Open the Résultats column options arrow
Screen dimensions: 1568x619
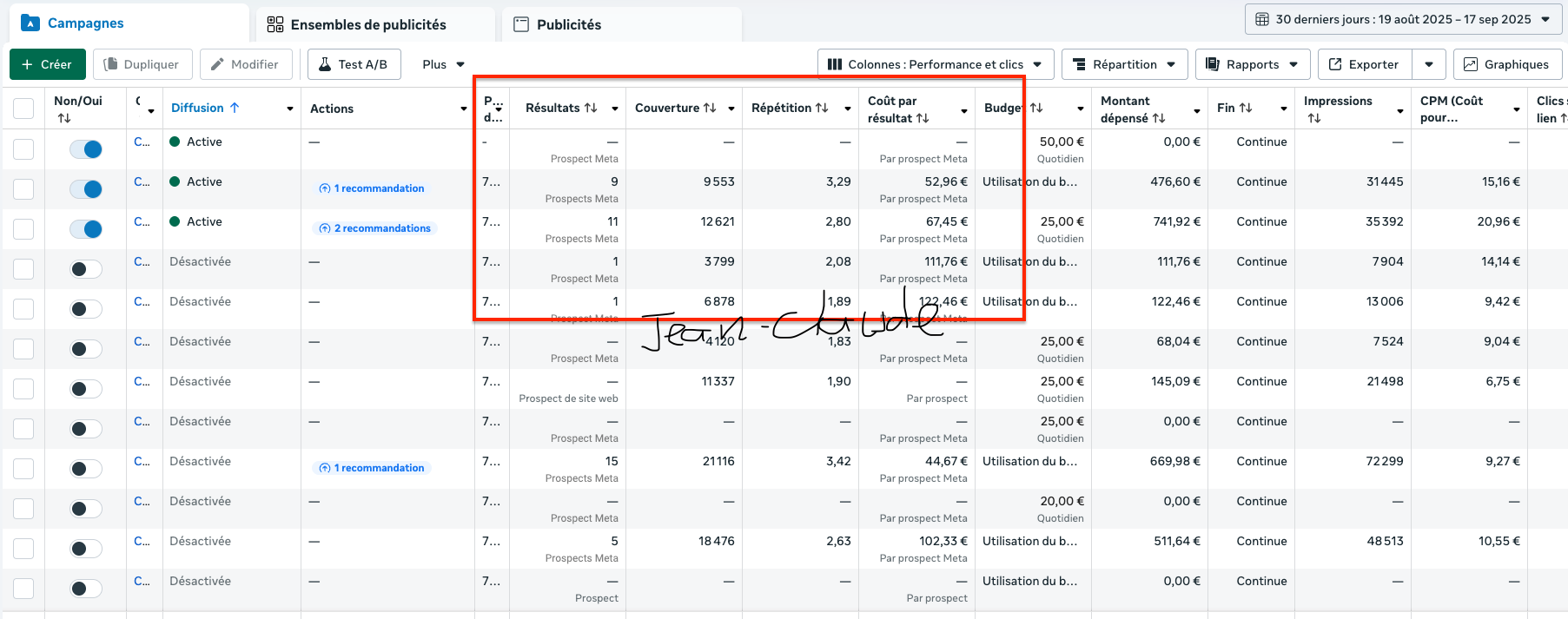point(615,109)
